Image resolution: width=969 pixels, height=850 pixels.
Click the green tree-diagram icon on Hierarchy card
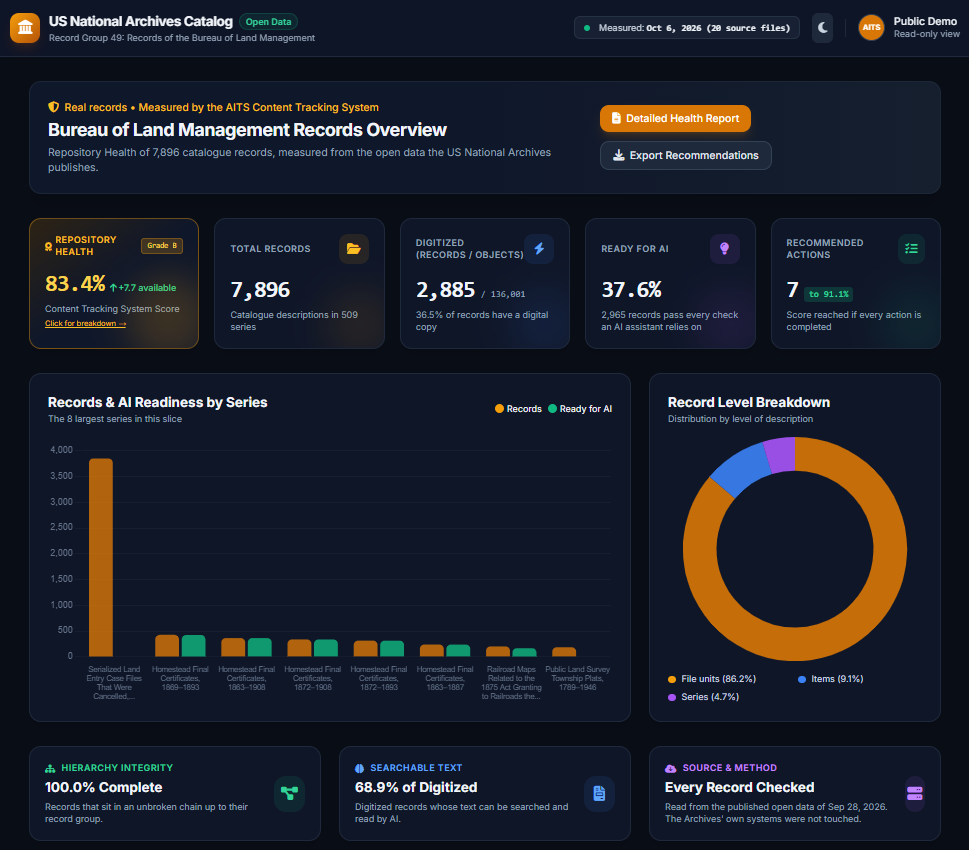click(x=289, y=793)
